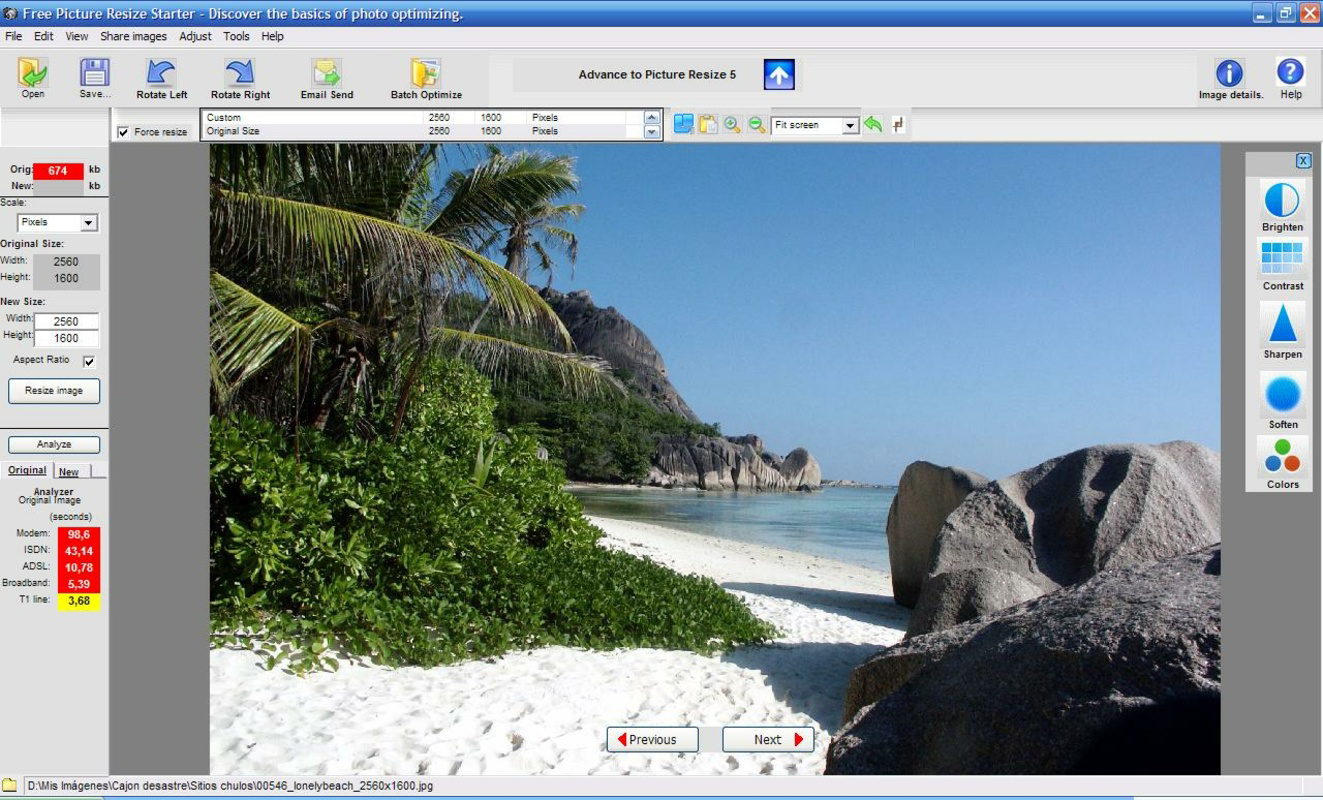This screenshot has width=1323, height=800.
Task: Open the Share images menu
Action: point(133,36)
